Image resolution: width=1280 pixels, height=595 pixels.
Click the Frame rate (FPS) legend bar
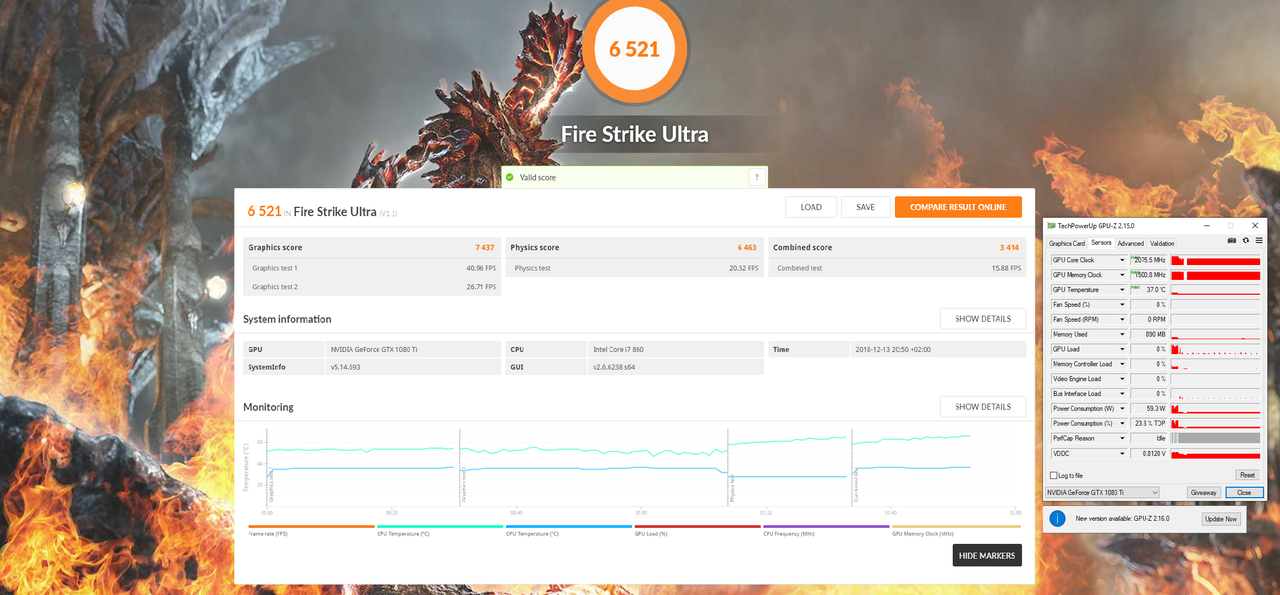(x=311, y=527)
